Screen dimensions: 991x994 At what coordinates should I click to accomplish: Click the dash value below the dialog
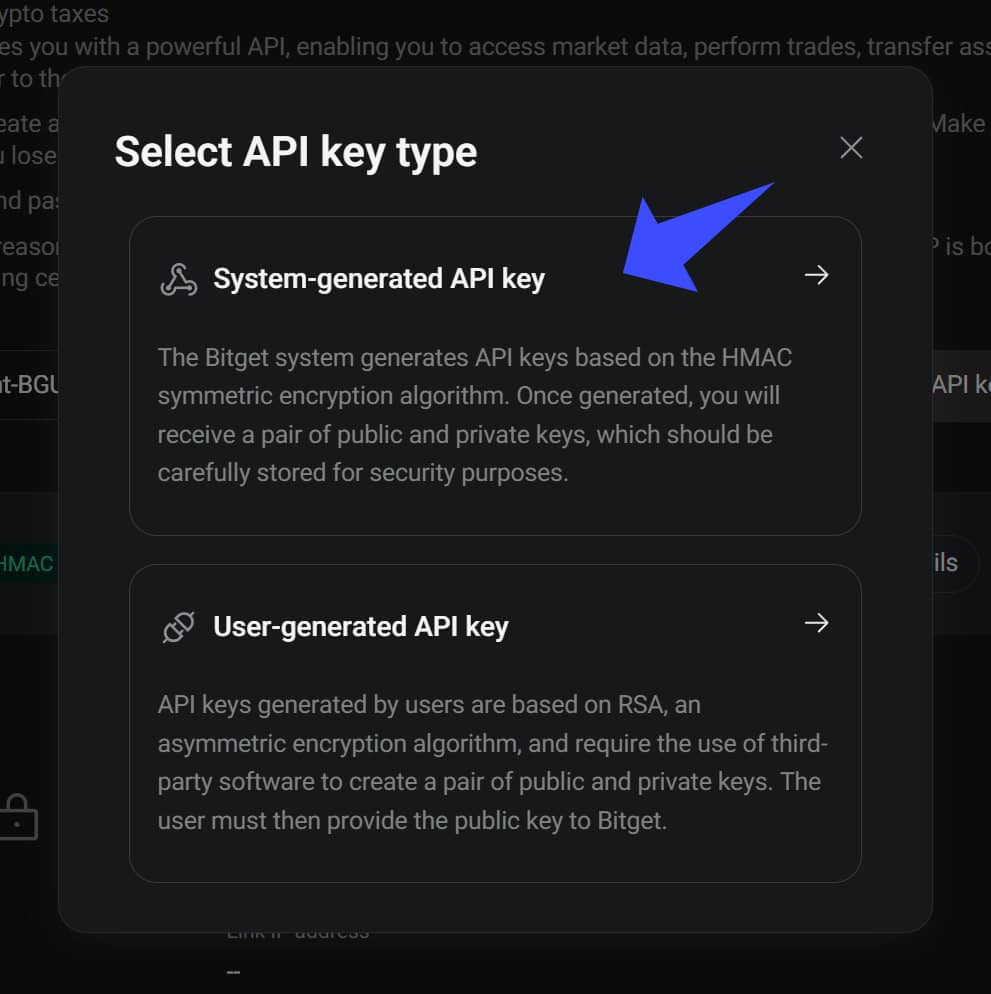coord(233,972)
